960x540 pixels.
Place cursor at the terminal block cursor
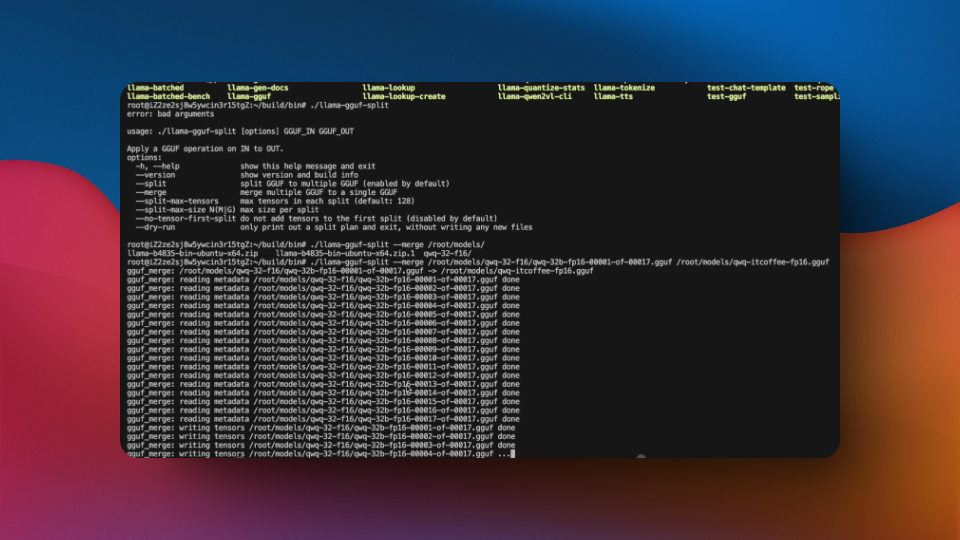[x=512, y=454]
